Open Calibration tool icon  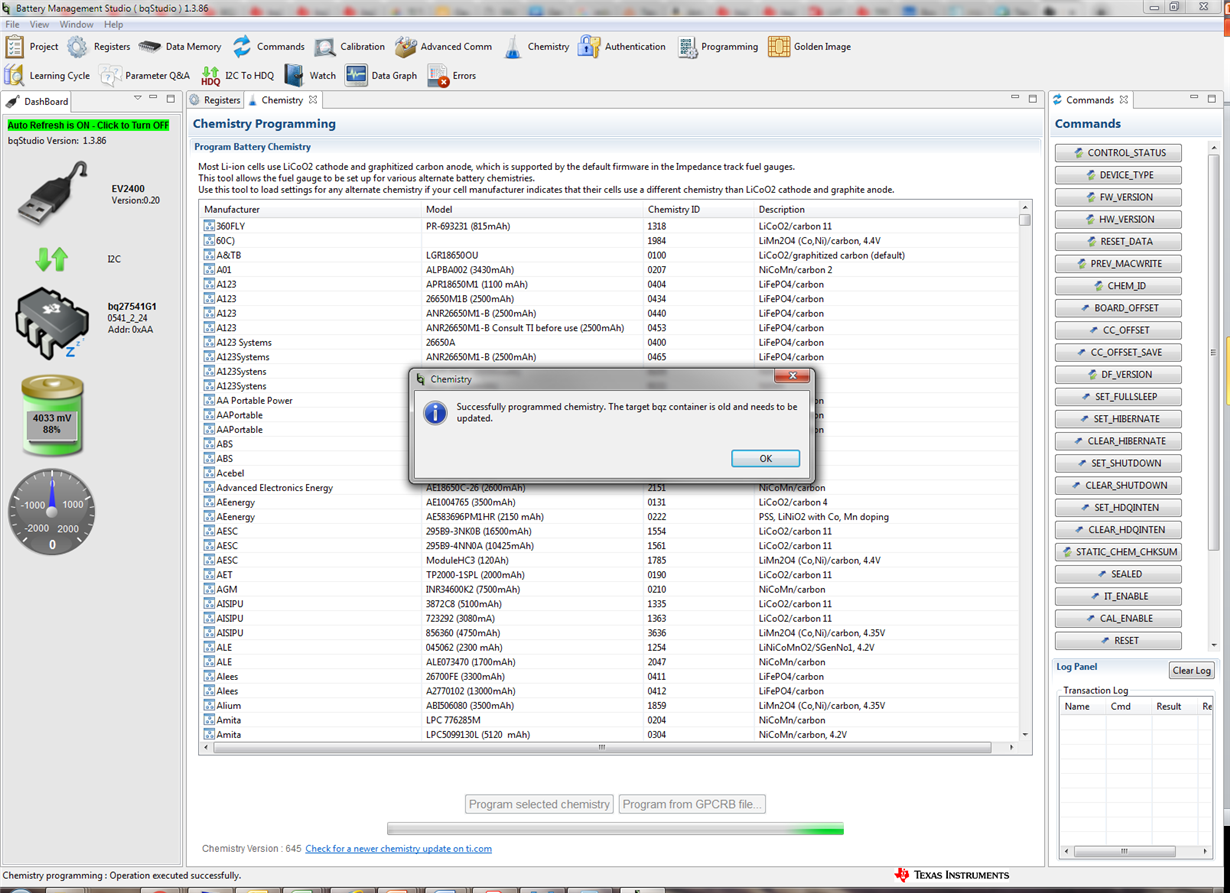coord(325,46)
